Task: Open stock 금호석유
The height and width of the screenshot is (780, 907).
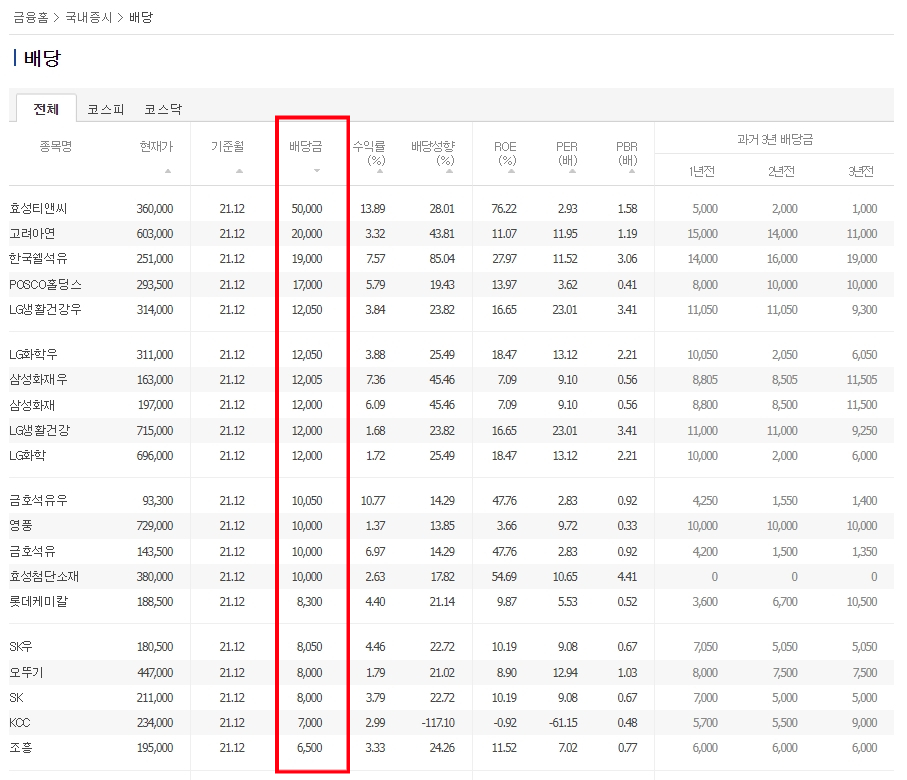Action: coord(32,551)
